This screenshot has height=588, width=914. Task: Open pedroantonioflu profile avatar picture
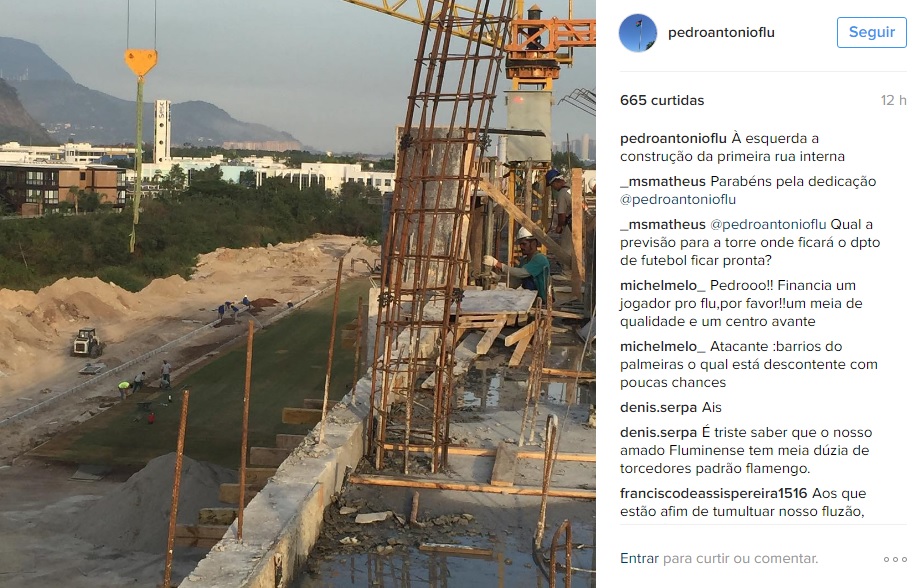click(x=638, y=33)
